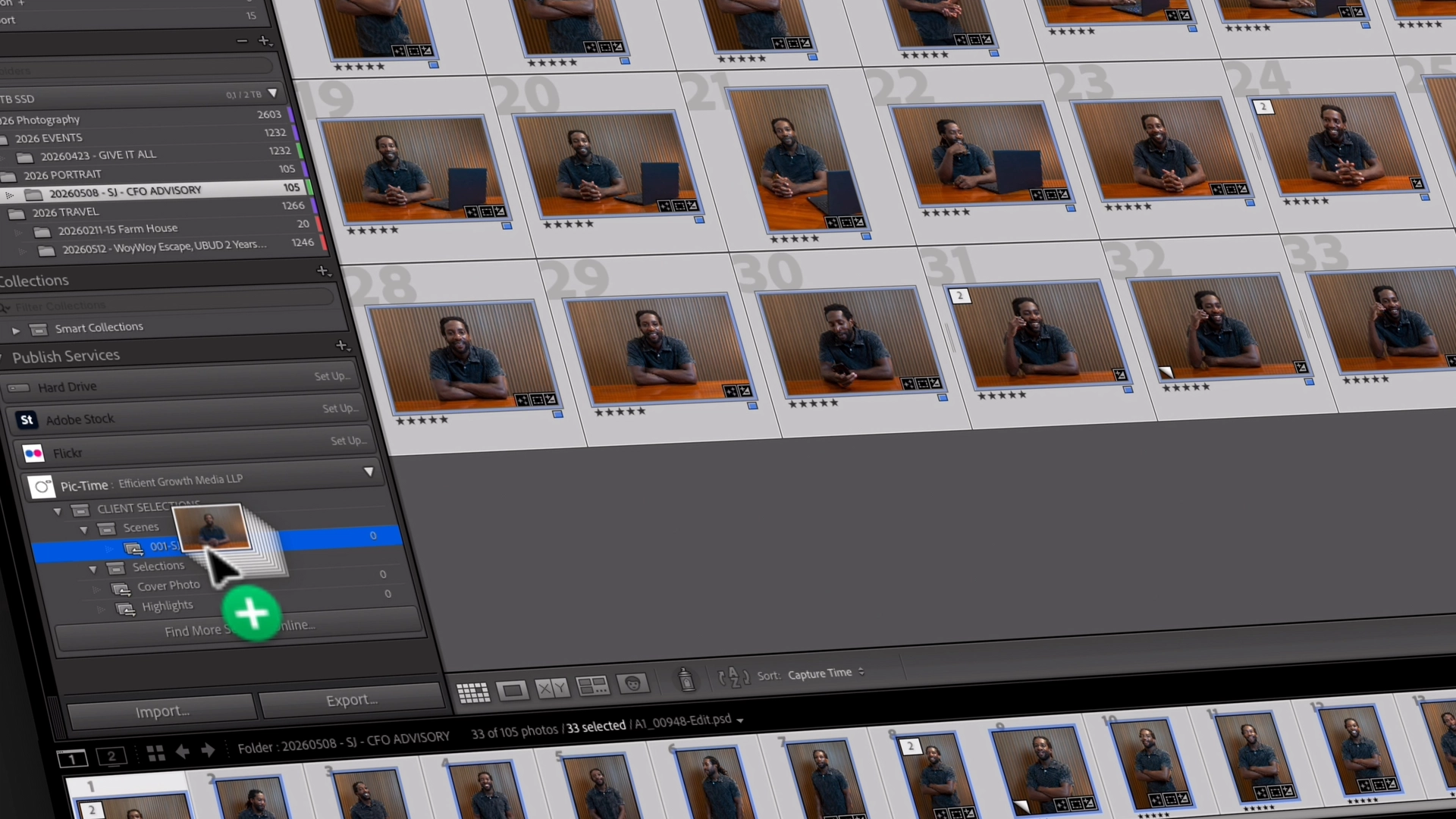Collapse Selections set arrow
1456x819 pixels.
point(93,570)
